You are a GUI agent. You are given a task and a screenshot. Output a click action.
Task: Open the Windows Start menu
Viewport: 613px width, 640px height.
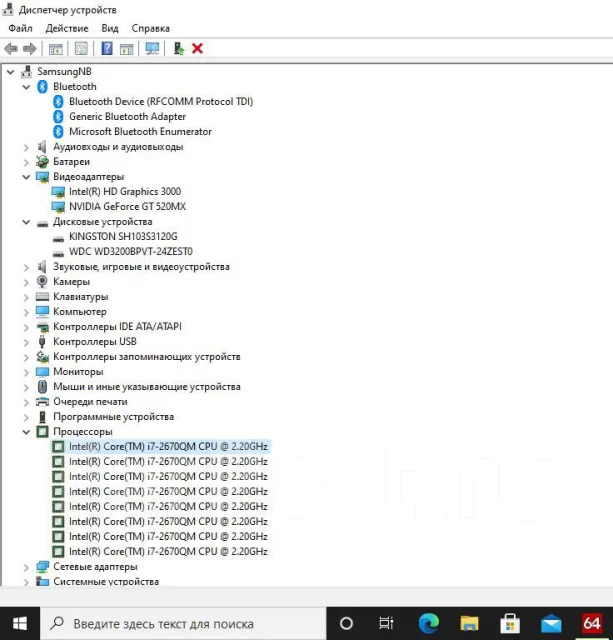[20, 624]
